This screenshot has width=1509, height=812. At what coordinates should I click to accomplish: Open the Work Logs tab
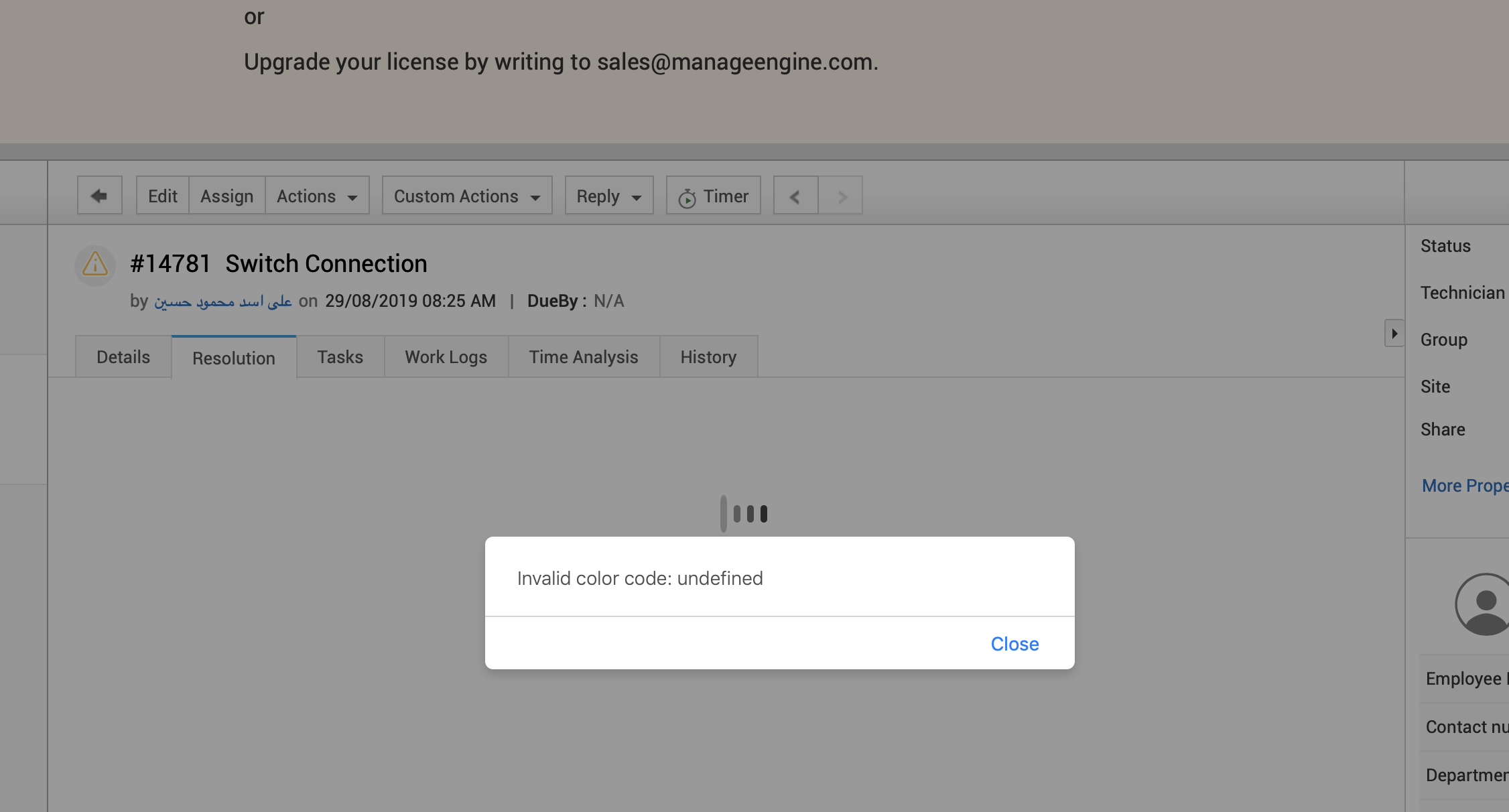(446, 357)
